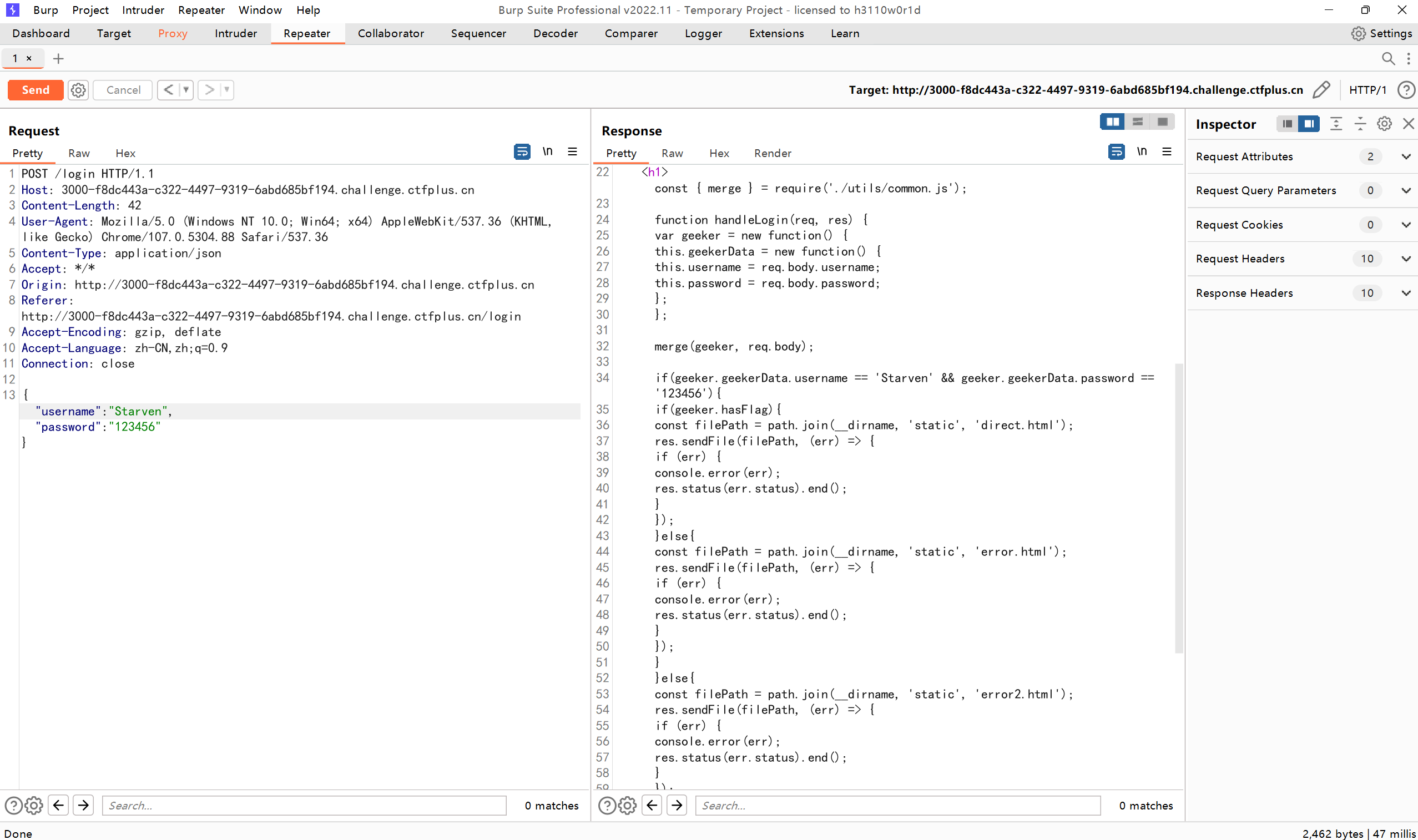
Task: Toggle request line wrap icon
Action: coord(522,151)
